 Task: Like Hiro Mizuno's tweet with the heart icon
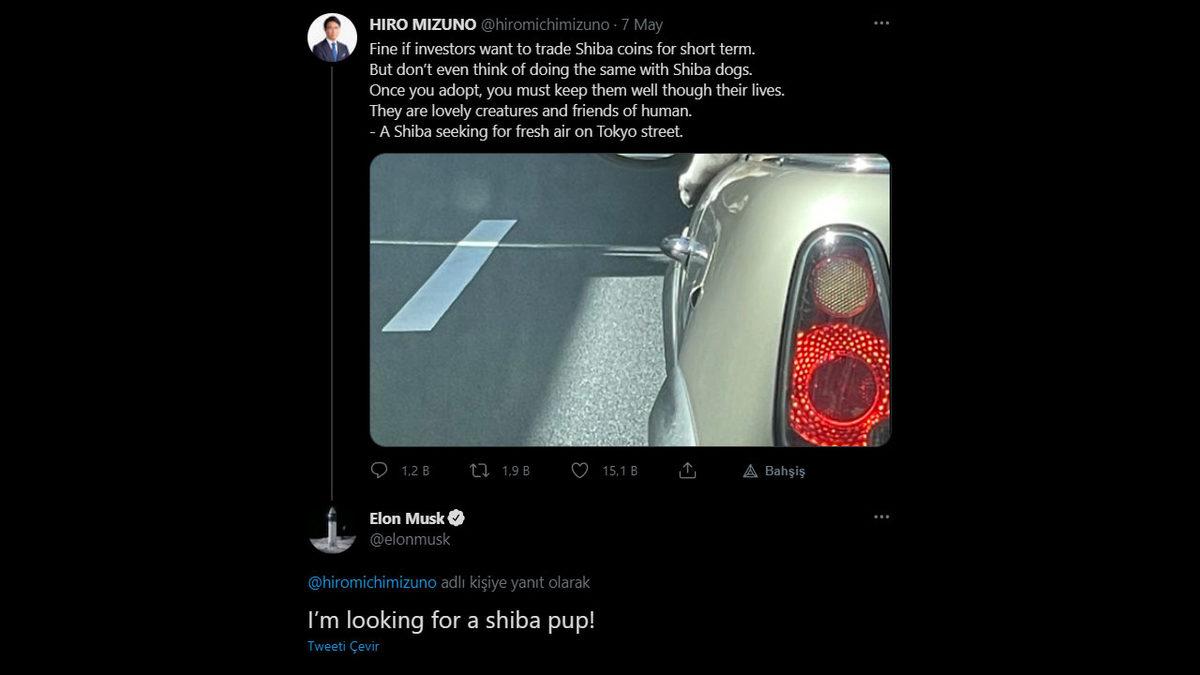pyautogui.click(x=579, y=470)
